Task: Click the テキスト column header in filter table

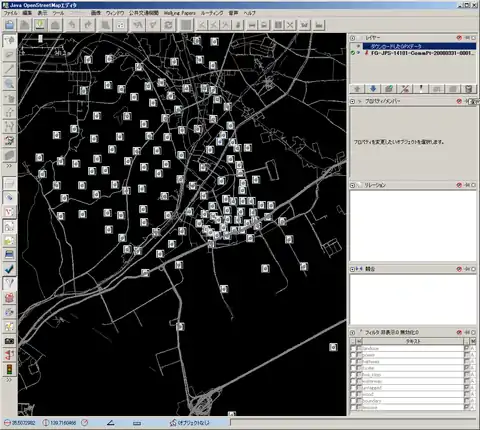Action: coord(413,341)
